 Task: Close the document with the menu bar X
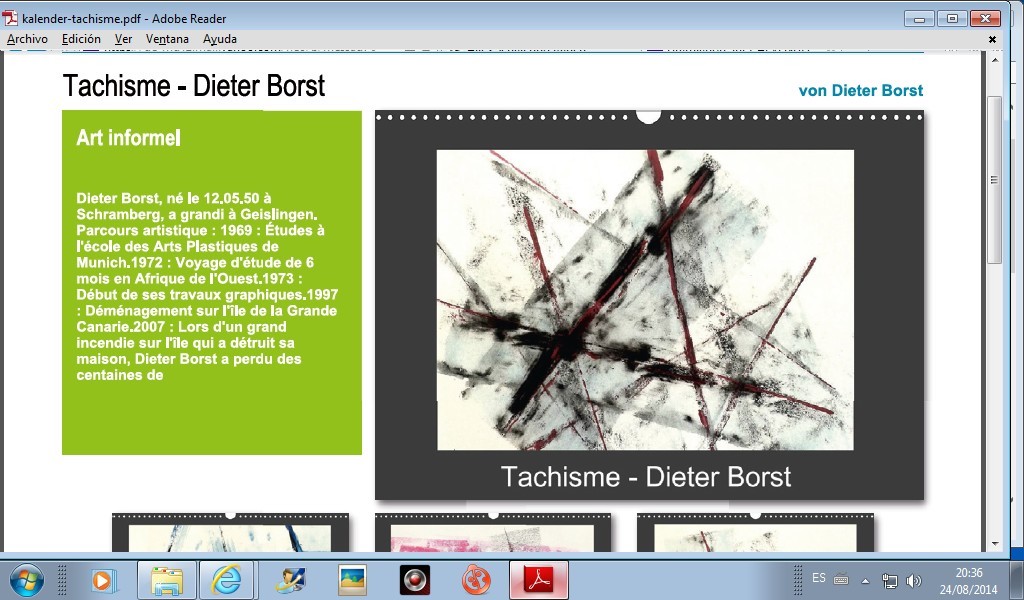pyautogui.click(x=993, y=39)
